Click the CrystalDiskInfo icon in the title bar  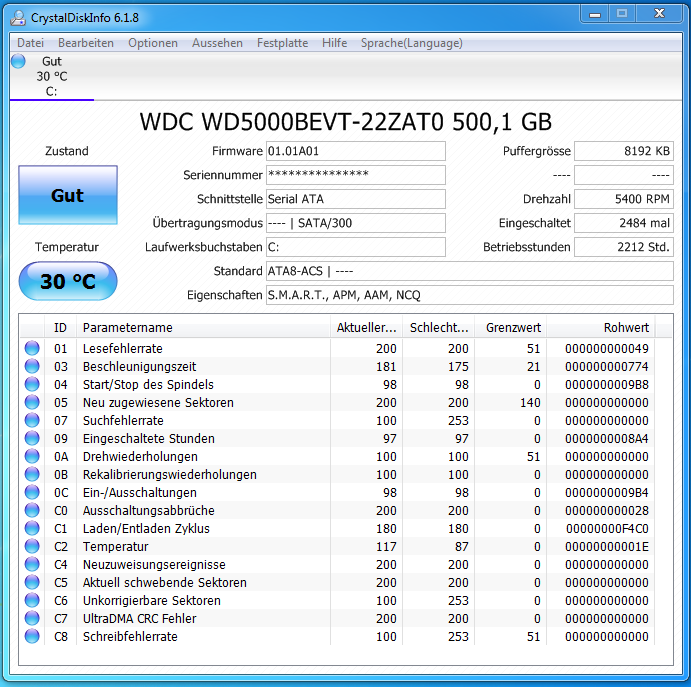click(18, 18)
